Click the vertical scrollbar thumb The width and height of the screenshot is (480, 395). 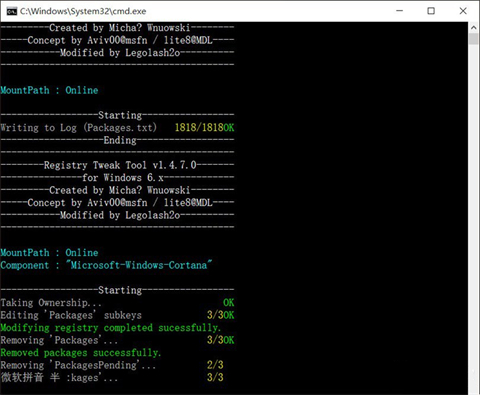[x=473, y=39]
